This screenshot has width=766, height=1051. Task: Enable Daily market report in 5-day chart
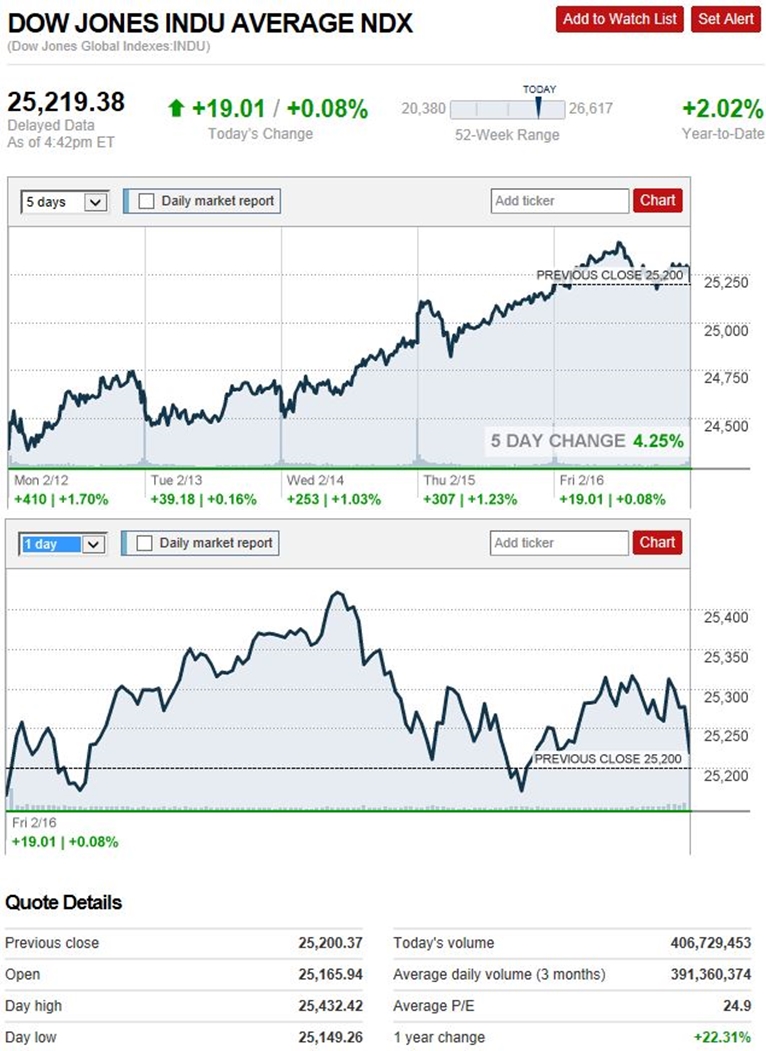tap(146, 201)
